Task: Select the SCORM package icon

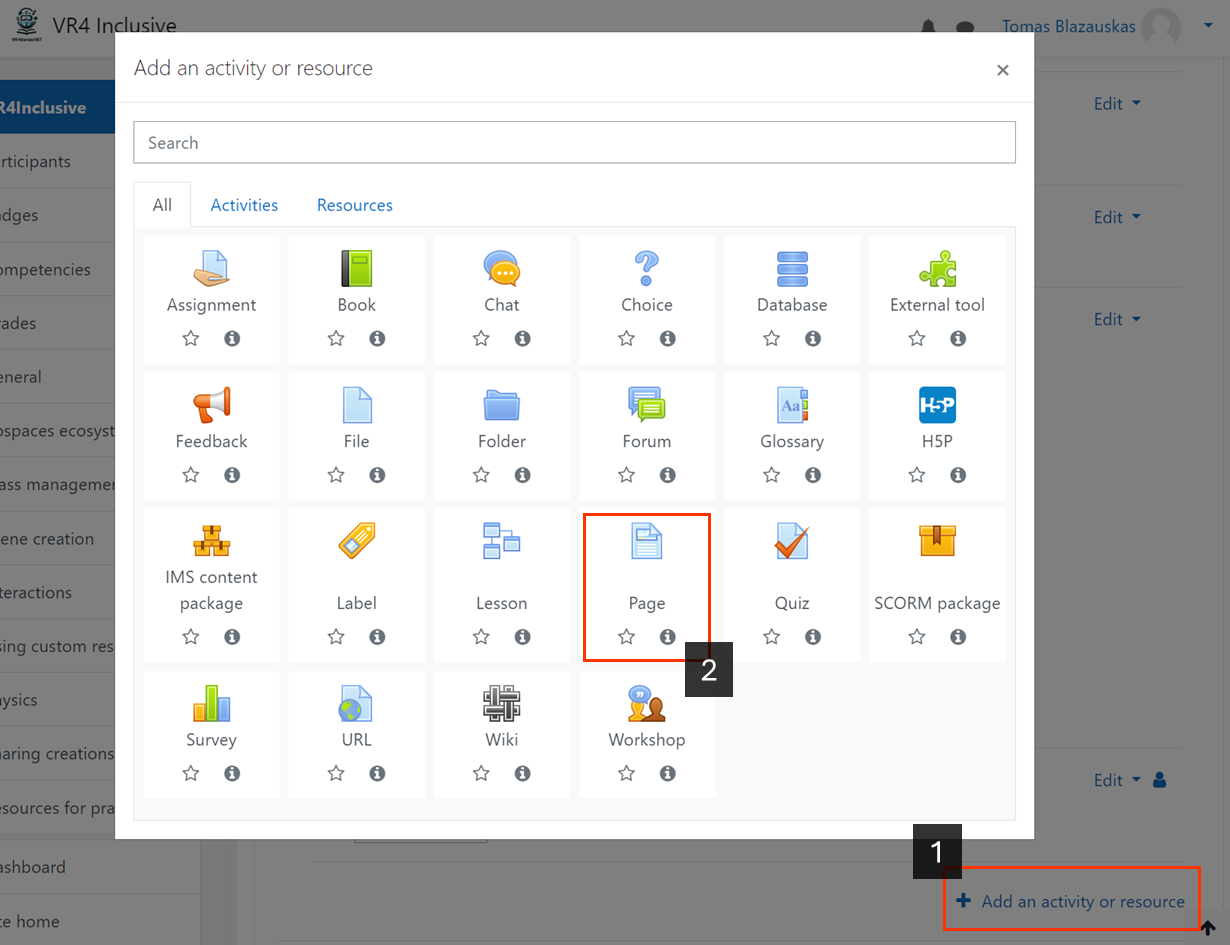Action: coord(937,541)
